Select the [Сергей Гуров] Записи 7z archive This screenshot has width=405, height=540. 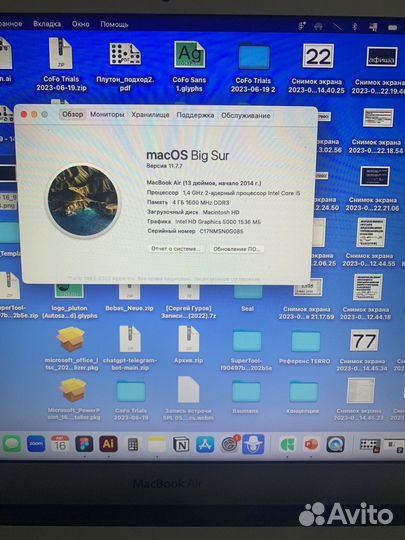(x=189, y=292)
